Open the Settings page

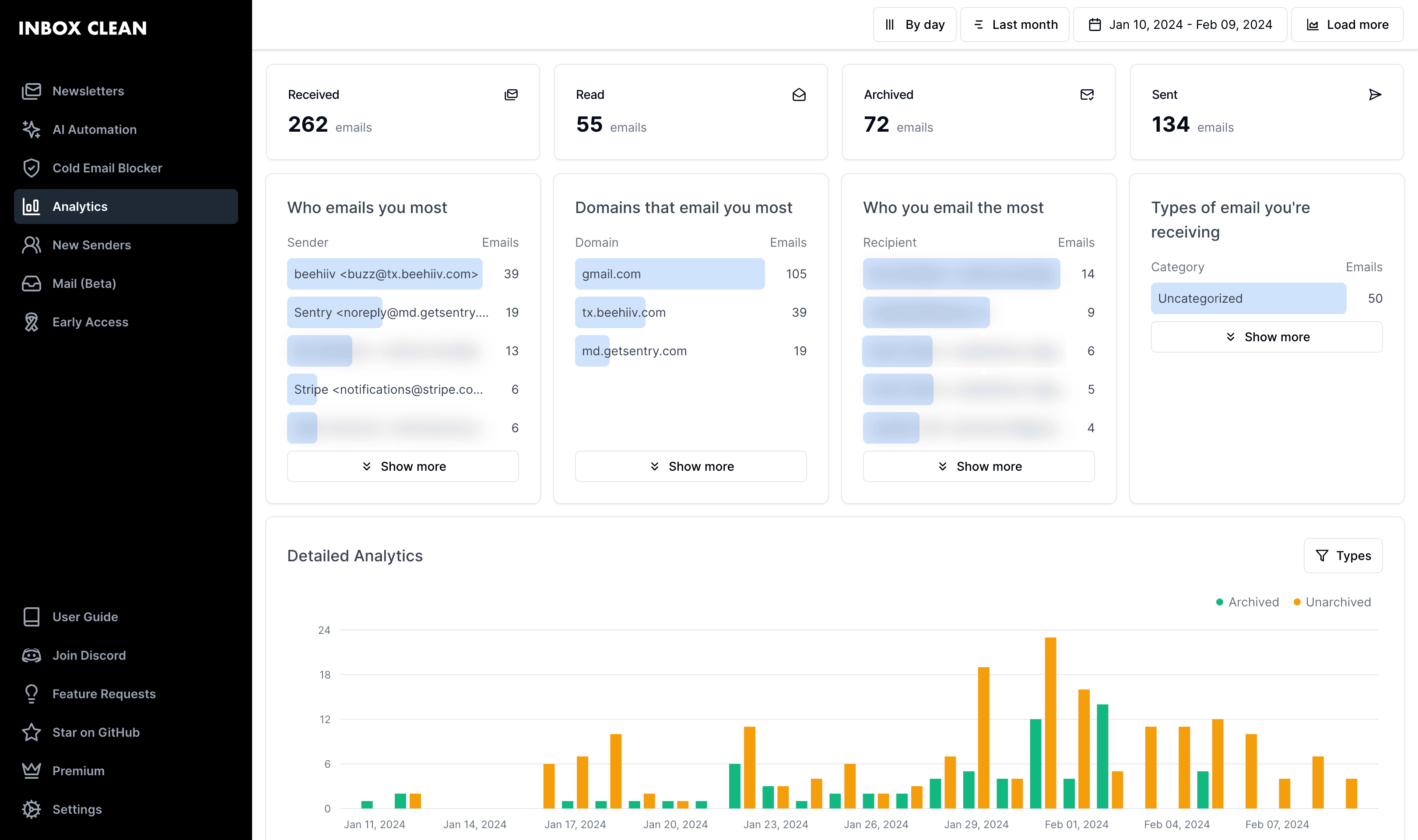pos(126,809)
